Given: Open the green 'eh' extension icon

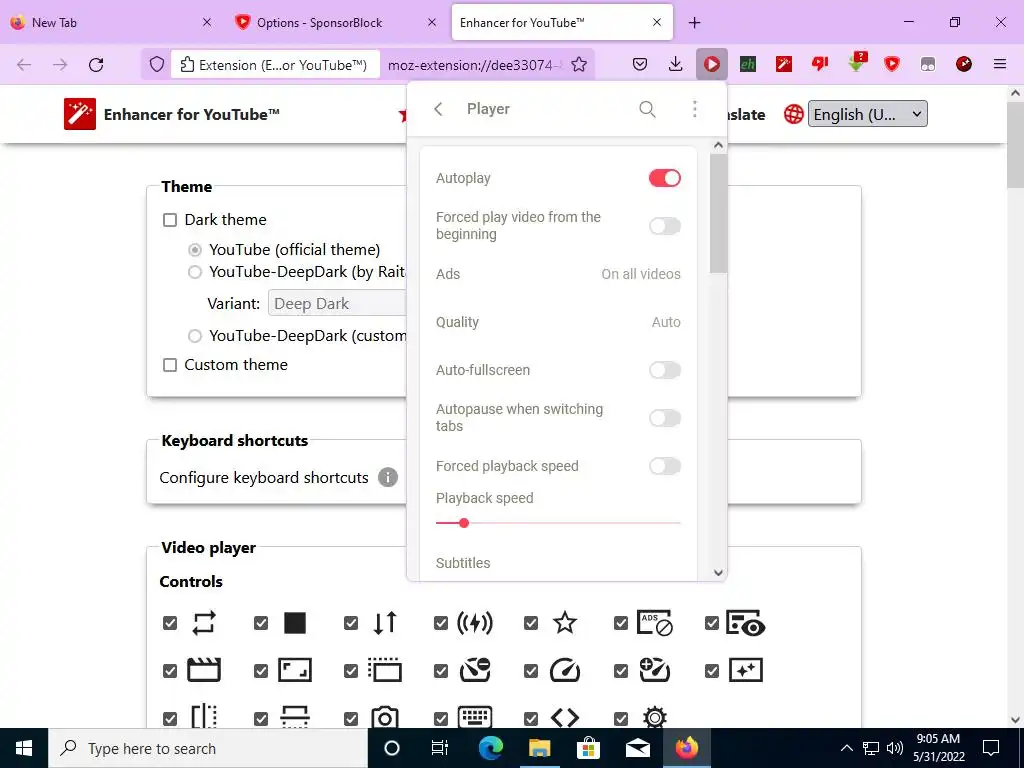Looking at the screenshot, I should [x=748, y=64].
